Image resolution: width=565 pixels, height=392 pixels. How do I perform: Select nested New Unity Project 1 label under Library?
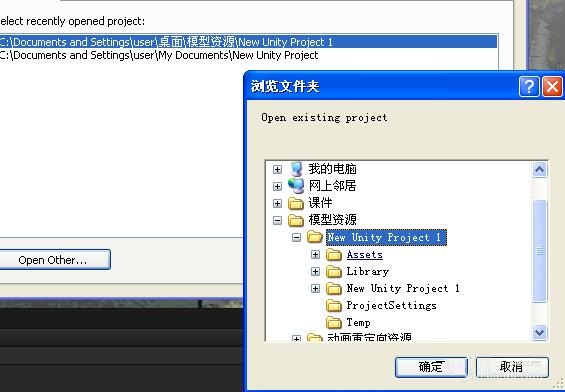click(x=403, y=288)
